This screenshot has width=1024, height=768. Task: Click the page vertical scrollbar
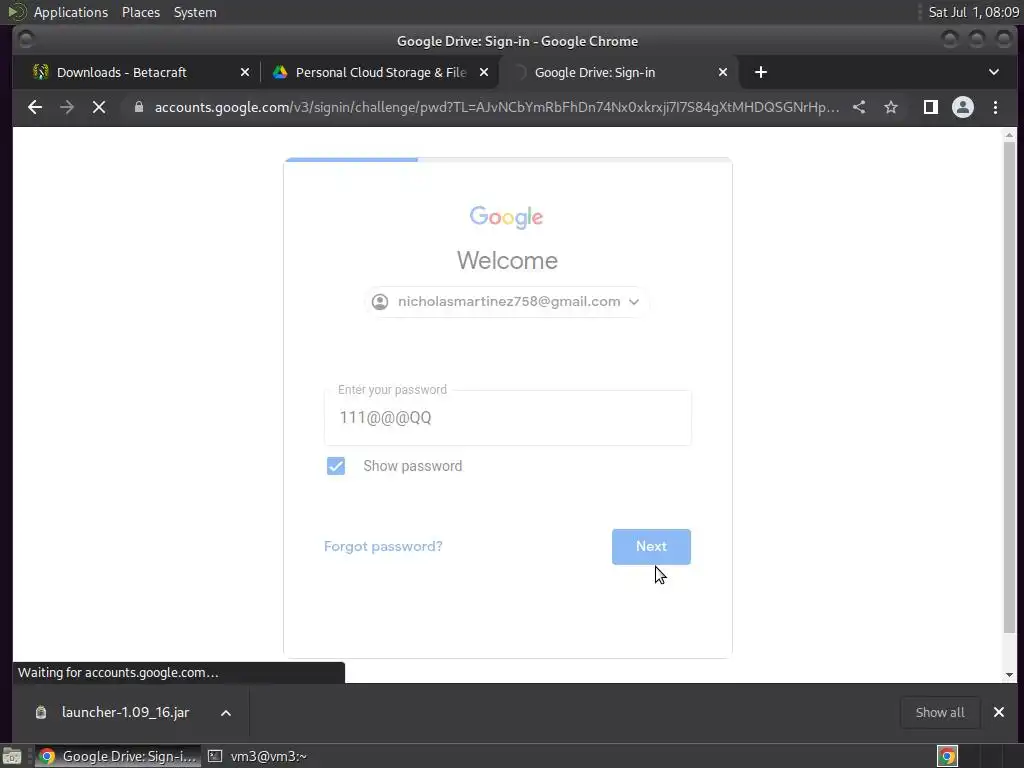1010,385
